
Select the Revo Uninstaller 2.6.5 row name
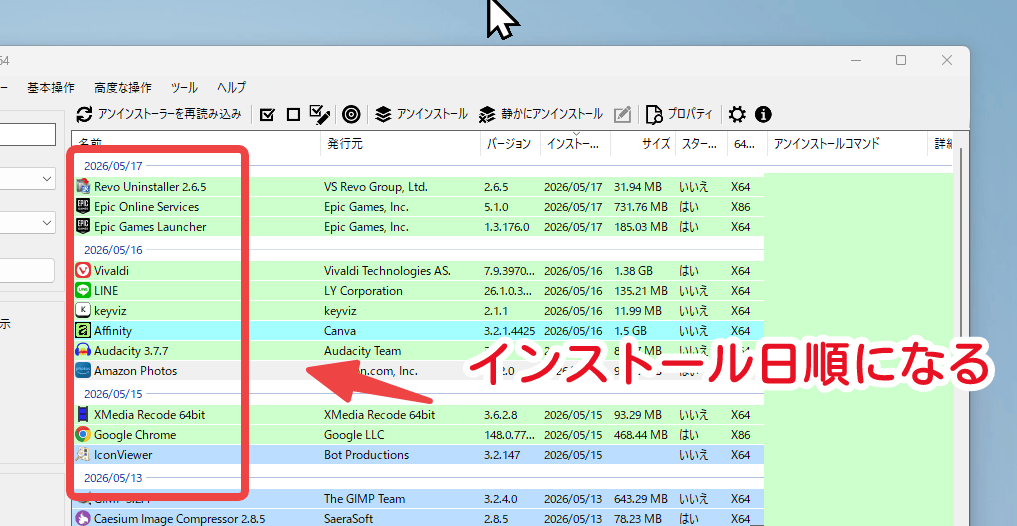(150, 187)
